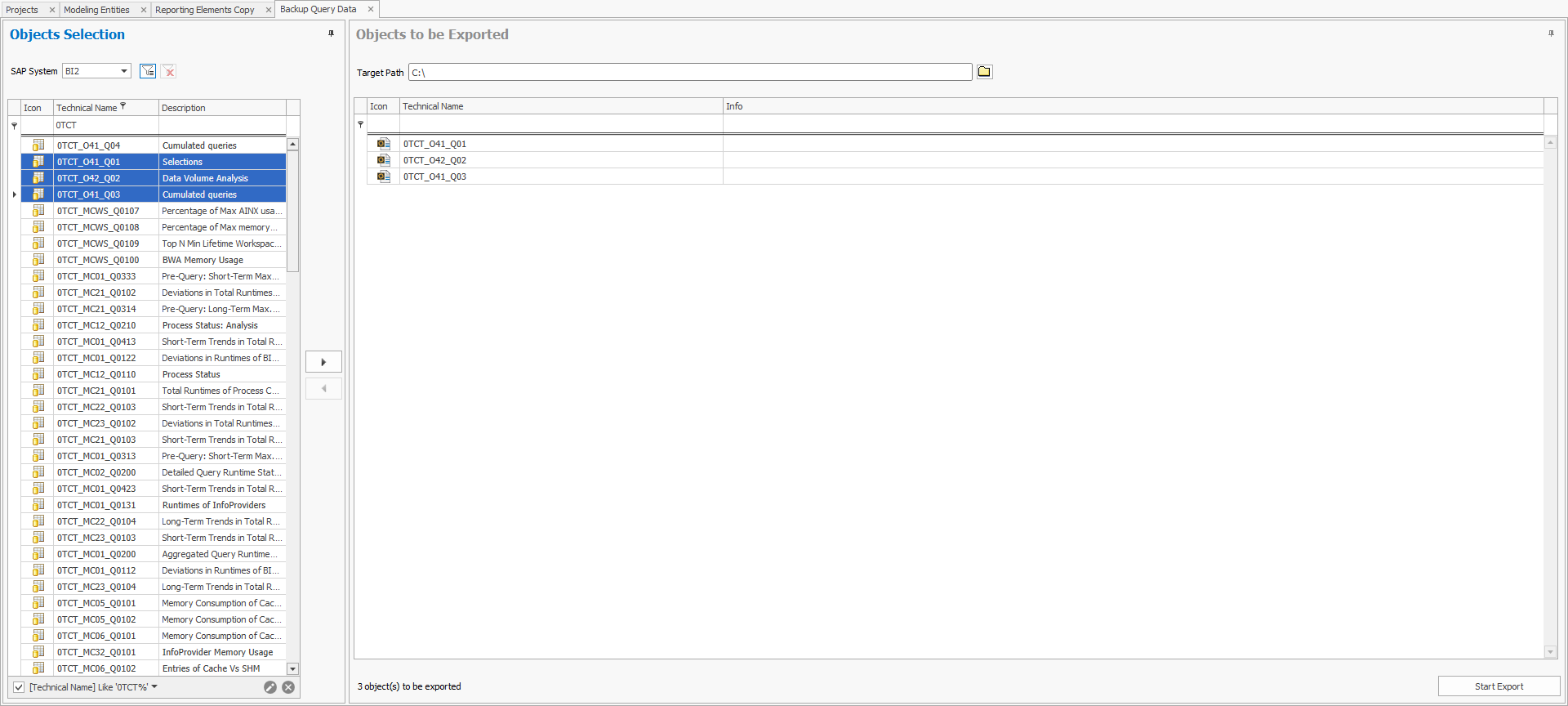
Task: Click the query icon of 0TCT_MC12_Q0110 row
Action: coord(38,373)
